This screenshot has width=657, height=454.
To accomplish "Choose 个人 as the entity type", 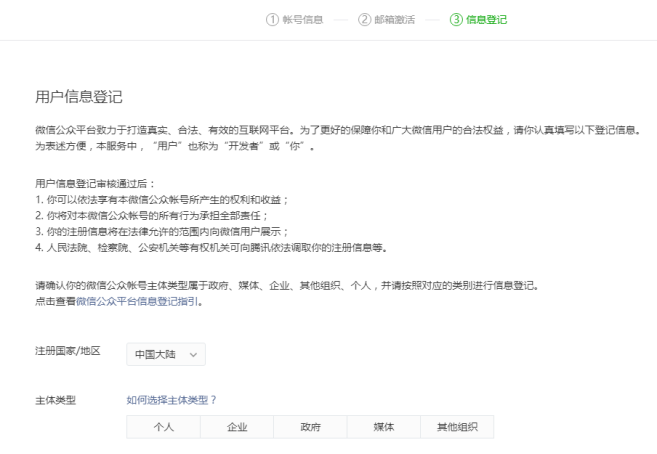I will click(x=163, y=427).
